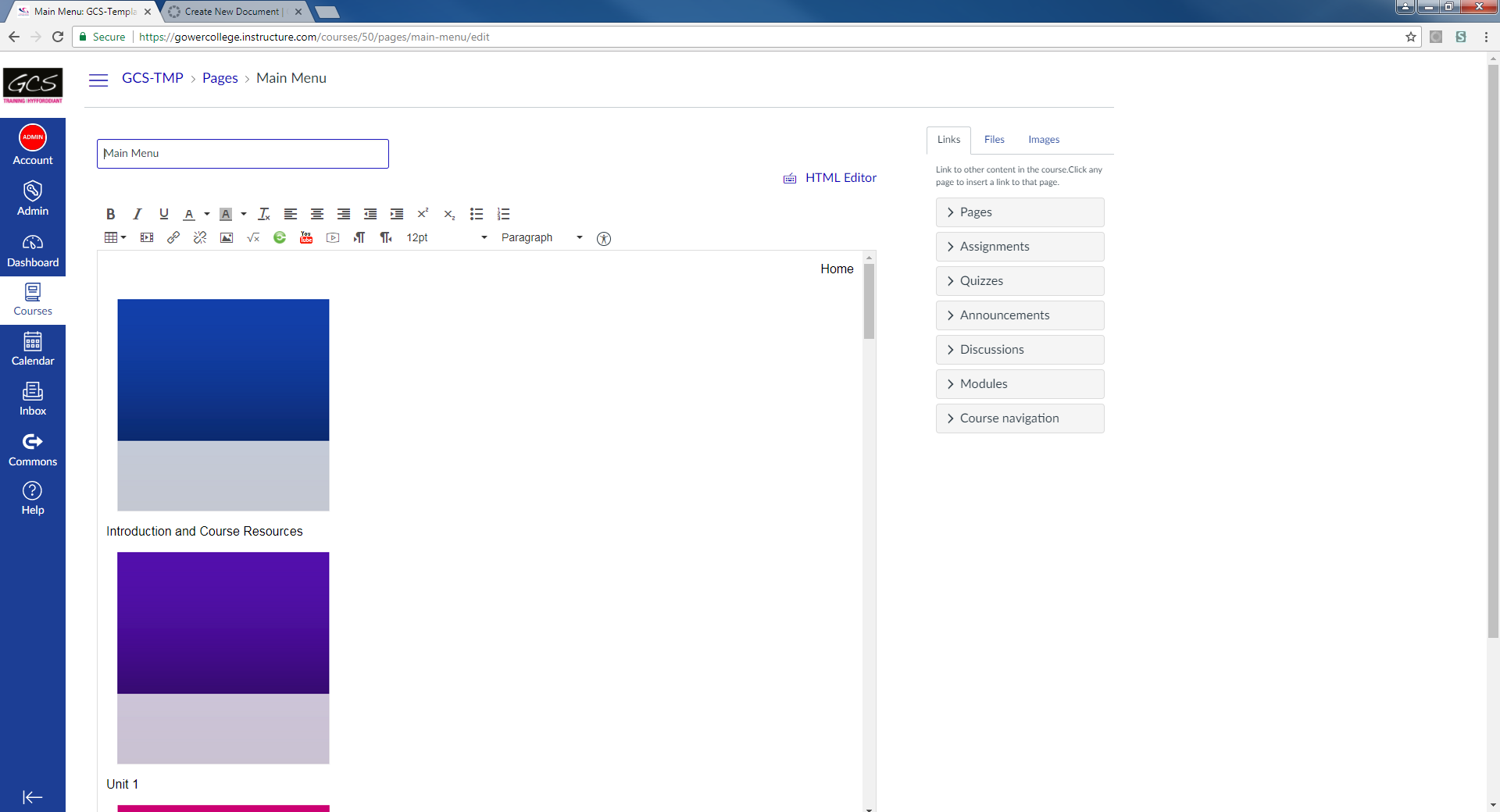Open Admin in the global navigation

pyautogui.click(x=33, y=198)
